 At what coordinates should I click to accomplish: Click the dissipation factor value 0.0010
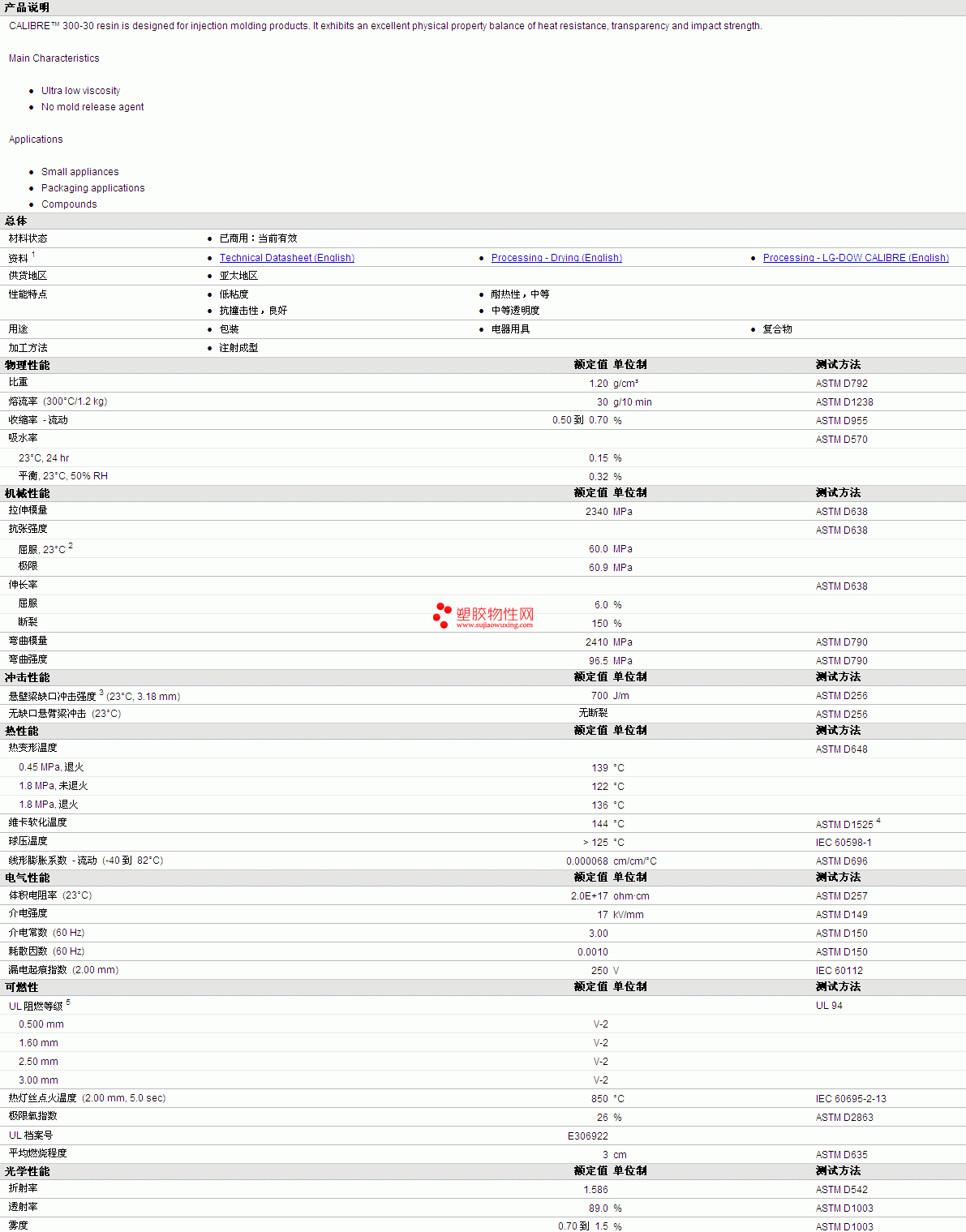[x=593, y=952]
